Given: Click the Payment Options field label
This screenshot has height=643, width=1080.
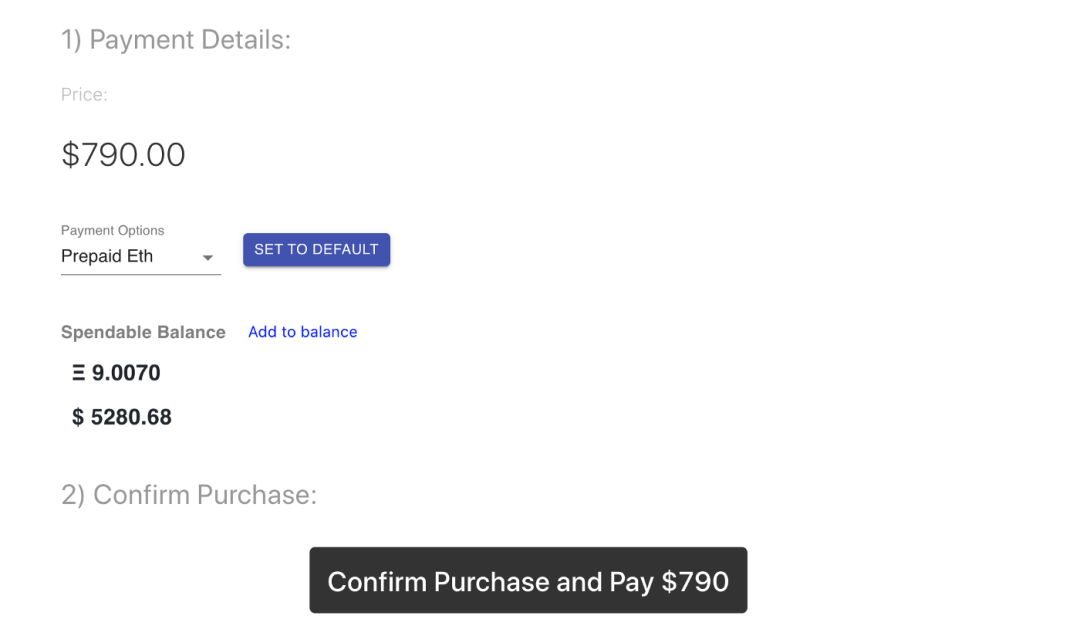Looking at the screenshot, I should (x=112, y=231).
